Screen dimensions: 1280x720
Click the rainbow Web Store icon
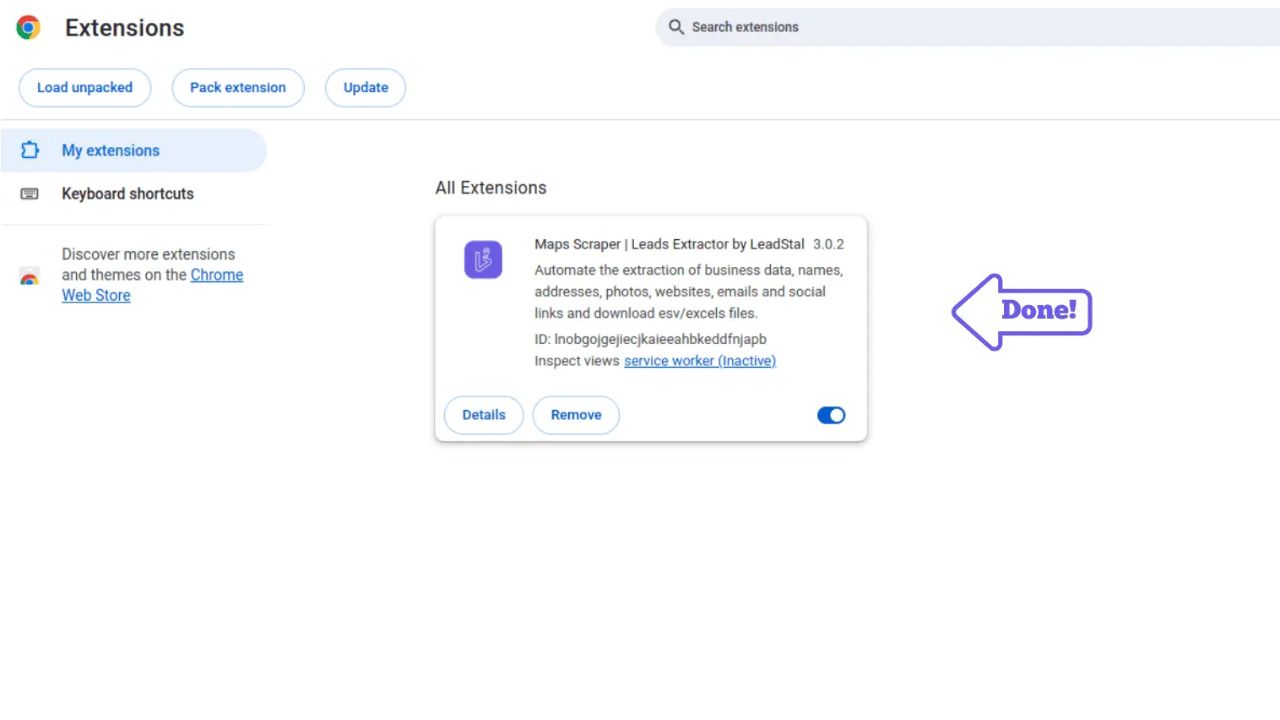click(x=30, y=278)
